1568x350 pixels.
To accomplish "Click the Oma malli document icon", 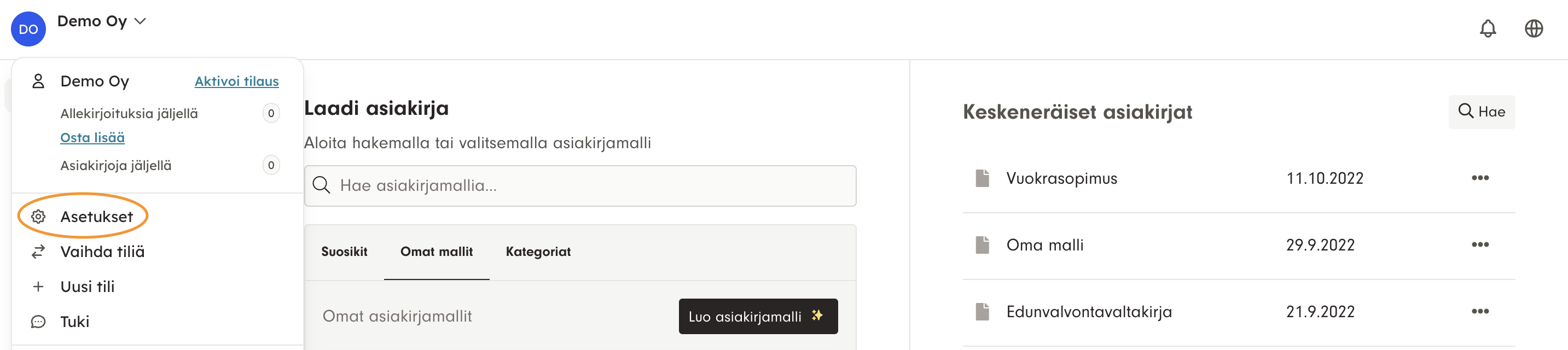I will point(982,246).
